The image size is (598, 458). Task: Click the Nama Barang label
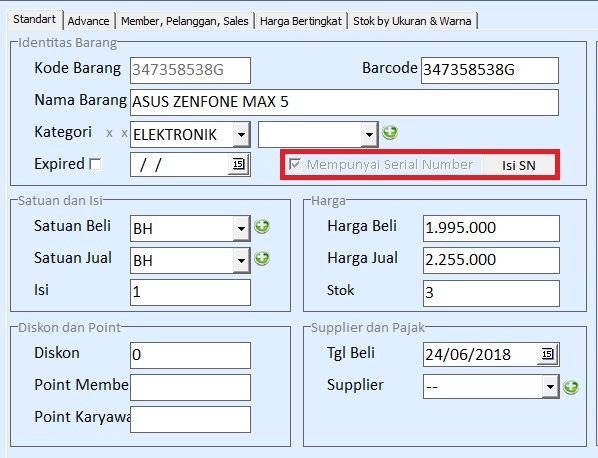pos(80,100)
